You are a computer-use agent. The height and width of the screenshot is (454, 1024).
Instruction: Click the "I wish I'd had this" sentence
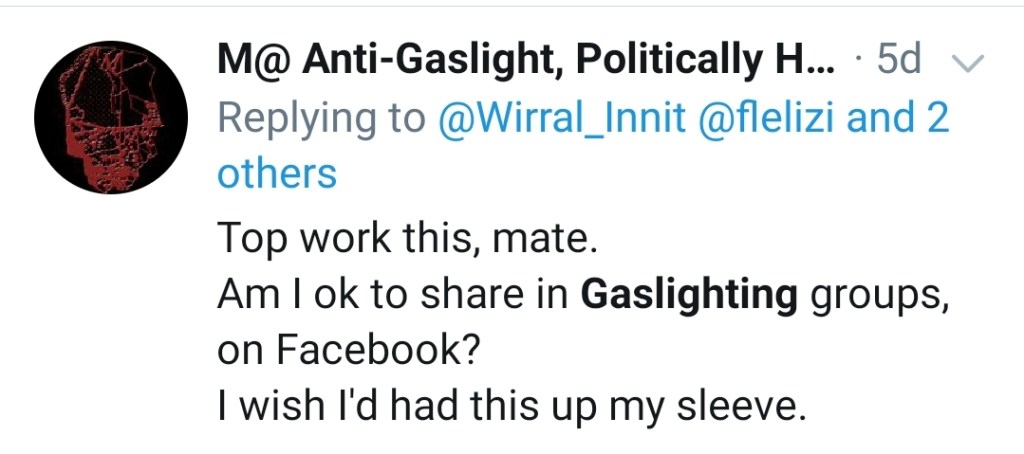pos(420,406)
